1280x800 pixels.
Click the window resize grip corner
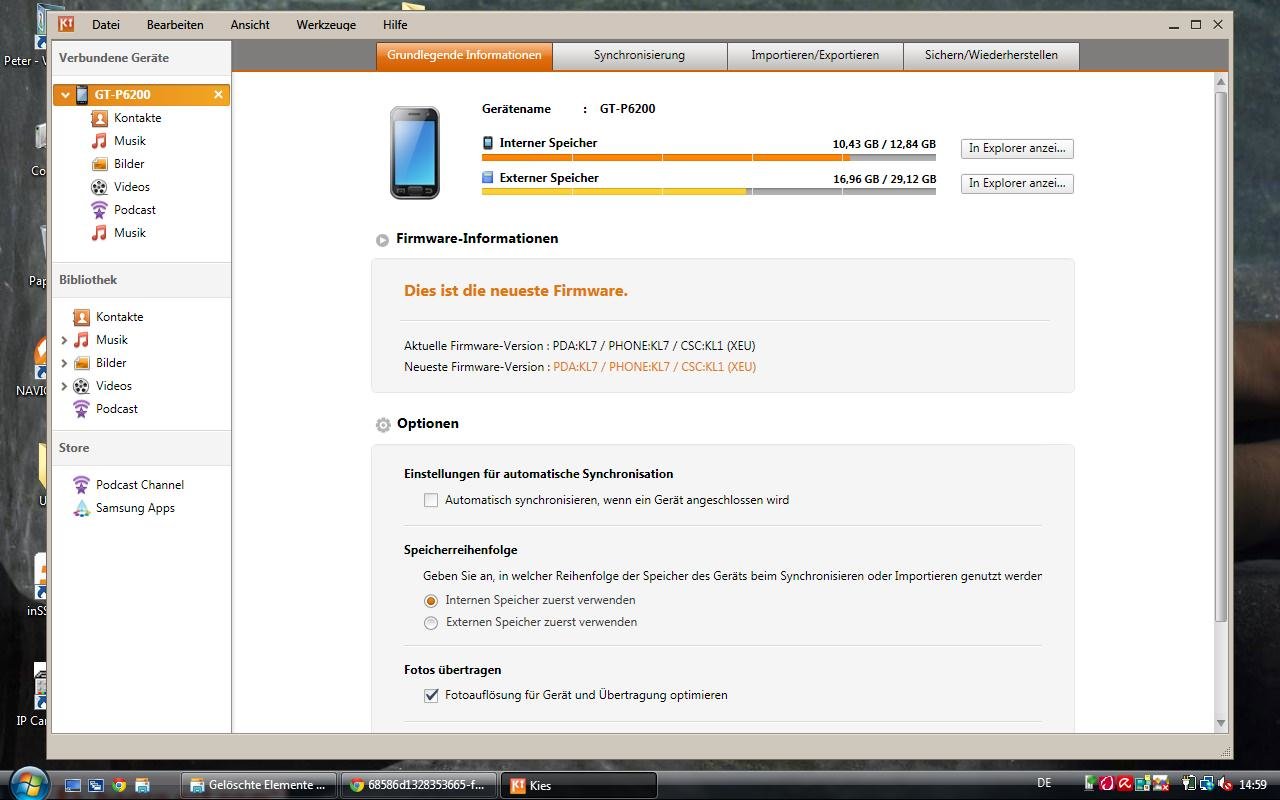[x=1226, y=752]
